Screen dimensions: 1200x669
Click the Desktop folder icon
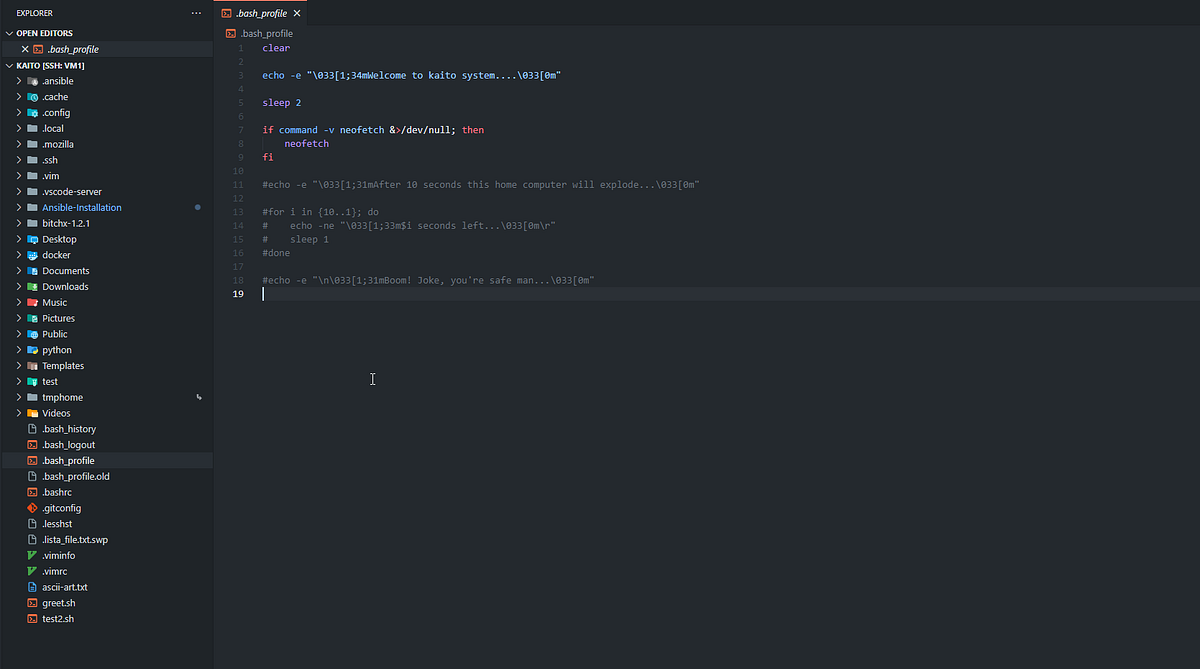coord(32,239)
